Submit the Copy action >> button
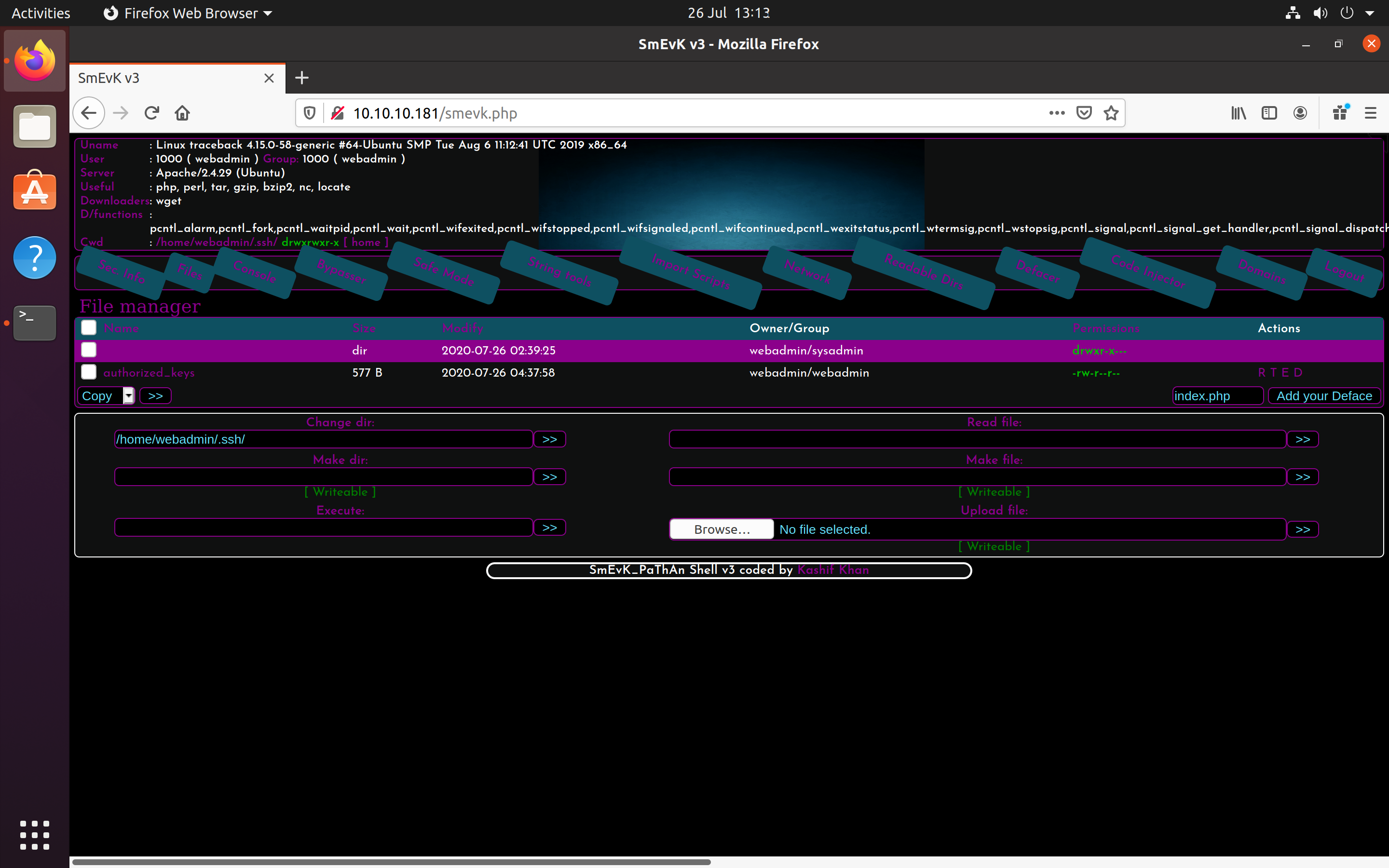1389x868 pixels. [156, 395]
